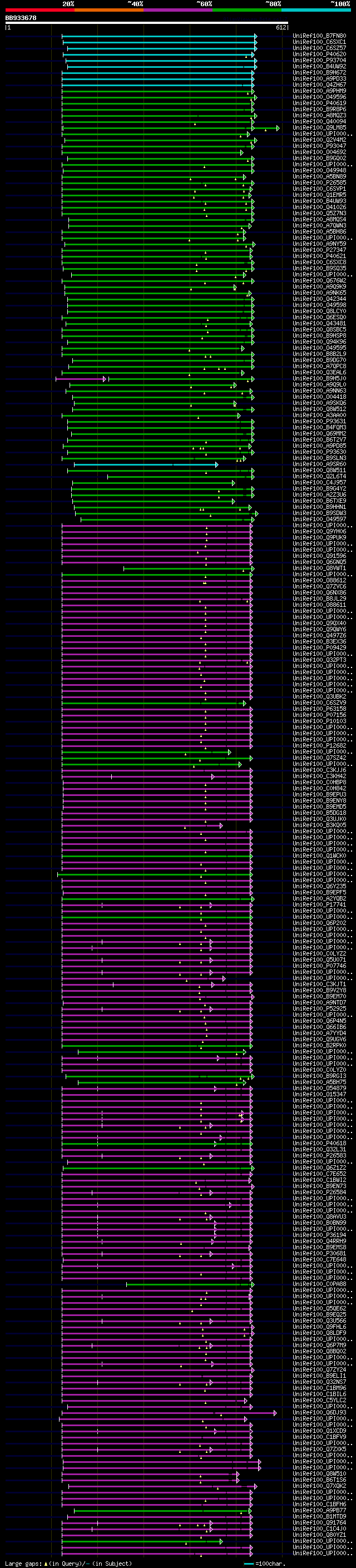Select hit label UniRef100_Q41026
The width and height of the screenshot is (356, 1568).
pos(319,207)
